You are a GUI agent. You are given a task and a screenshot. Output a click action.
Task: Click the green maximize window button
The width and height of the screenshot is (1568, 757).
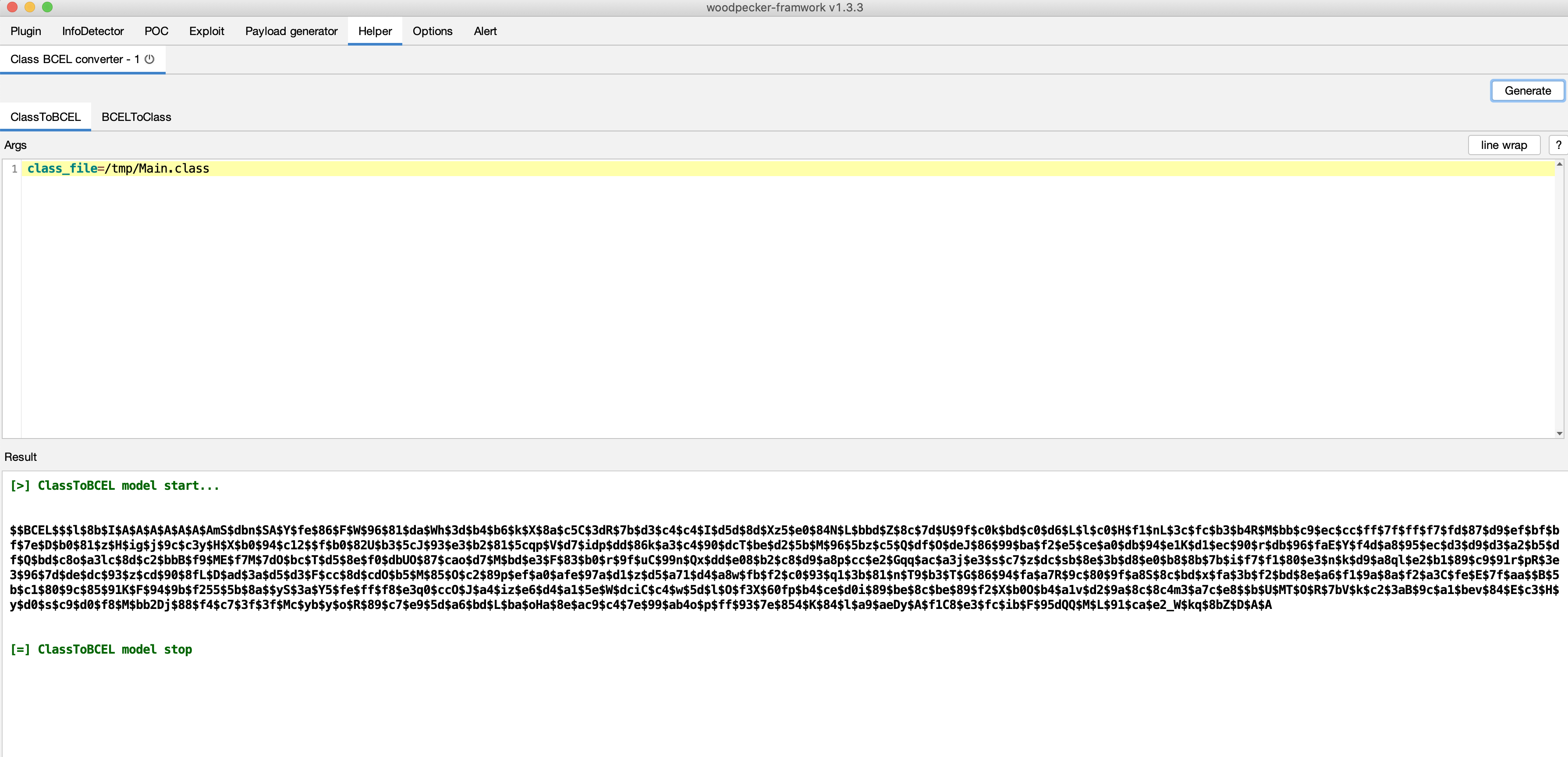pyautogui.click(x=47, y=7)
